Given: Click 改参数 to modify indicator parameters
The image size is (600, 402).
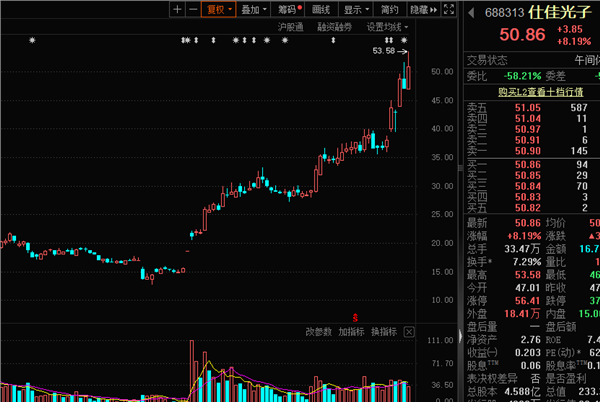Looking at the screenshot, I should coord(318,332).
